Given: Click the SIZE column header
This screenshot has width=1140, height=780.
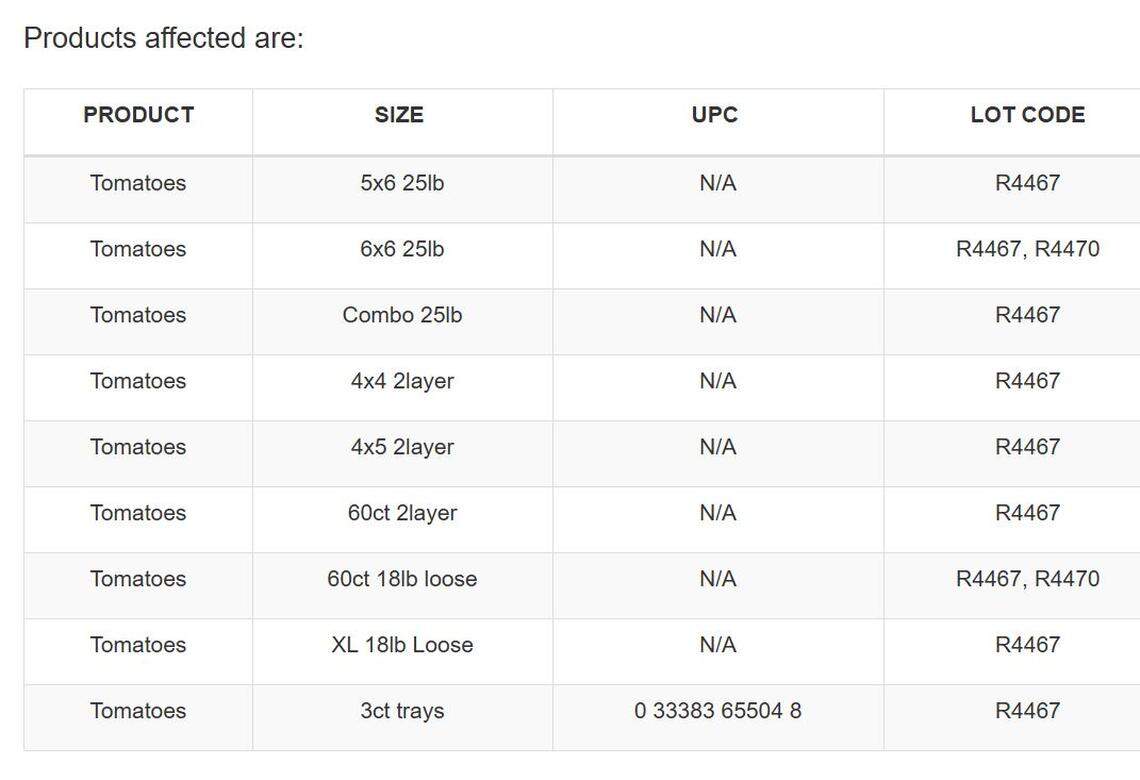Looking at the screenshot, I should tap(399, 115).
